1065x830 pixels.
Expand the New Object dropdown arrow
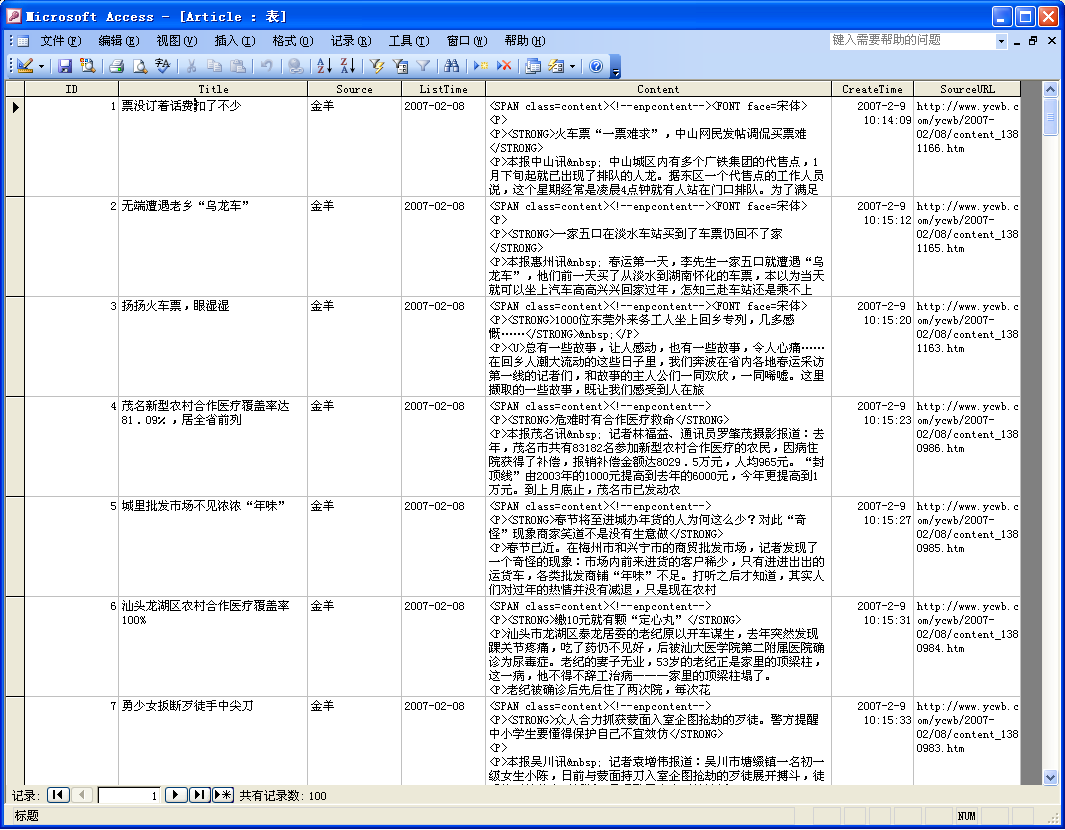coord(572,66)
